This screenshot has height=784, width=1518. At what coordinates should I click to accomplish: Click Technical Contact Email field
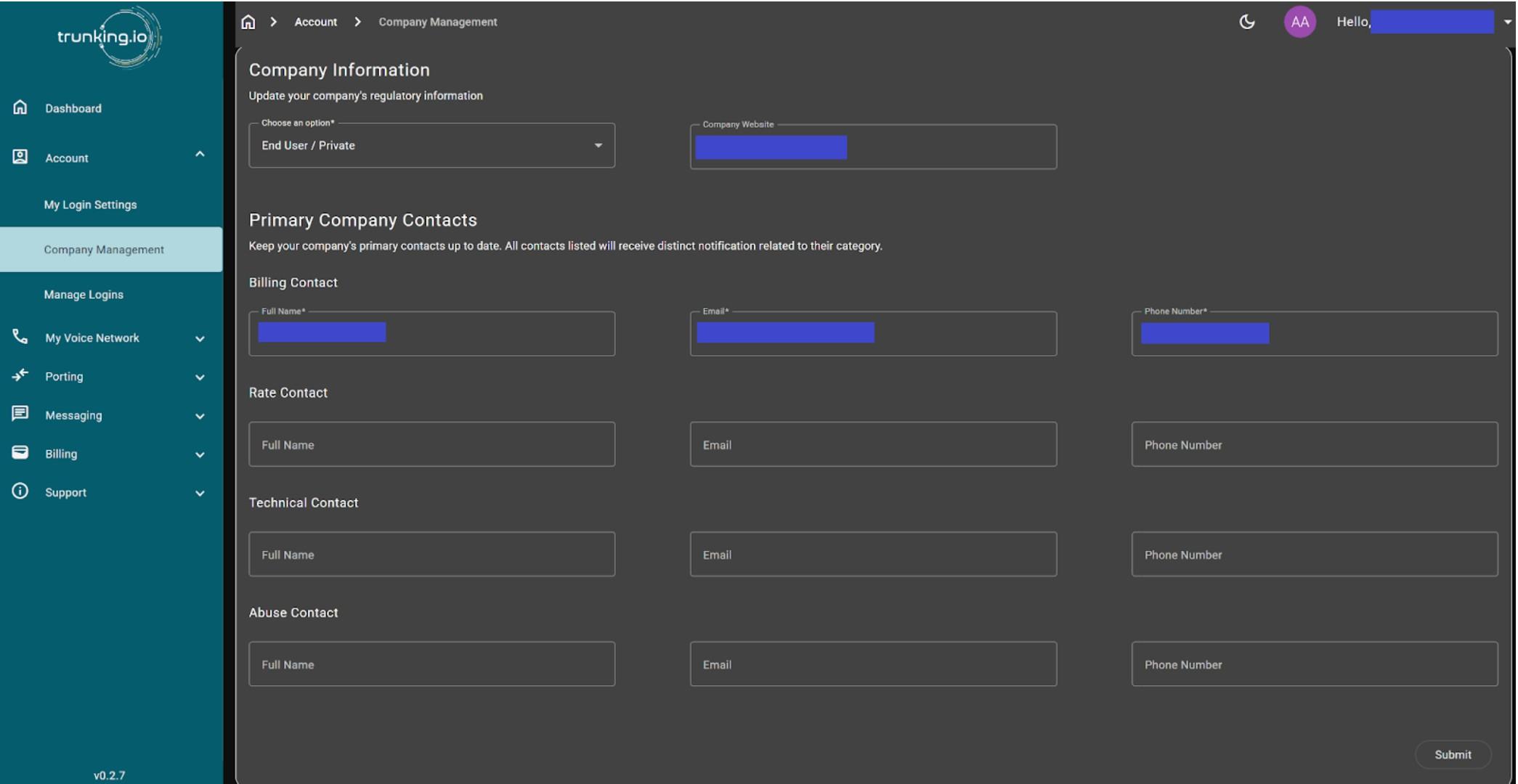tap(872, 555)
